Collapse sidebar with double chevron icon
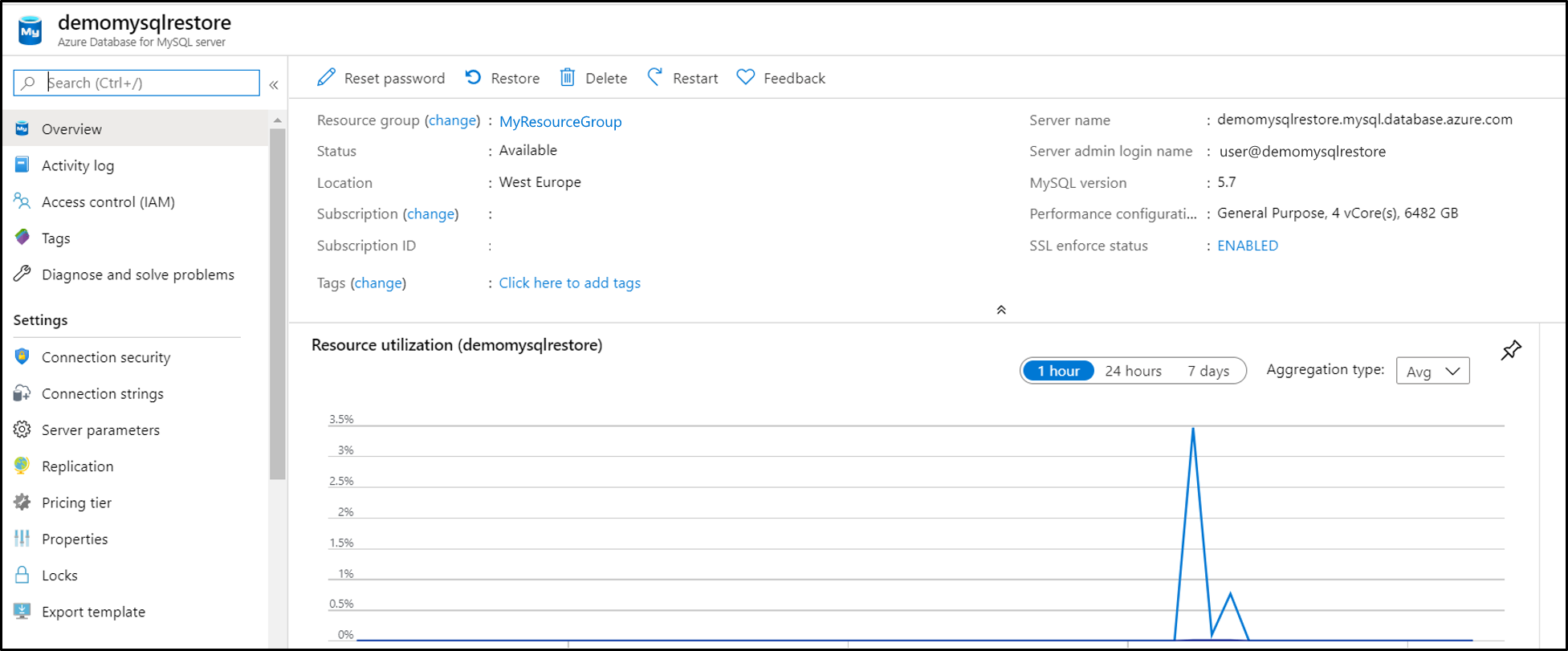Viewport: 1568px width, 651px height. click(x=274, y=84)
